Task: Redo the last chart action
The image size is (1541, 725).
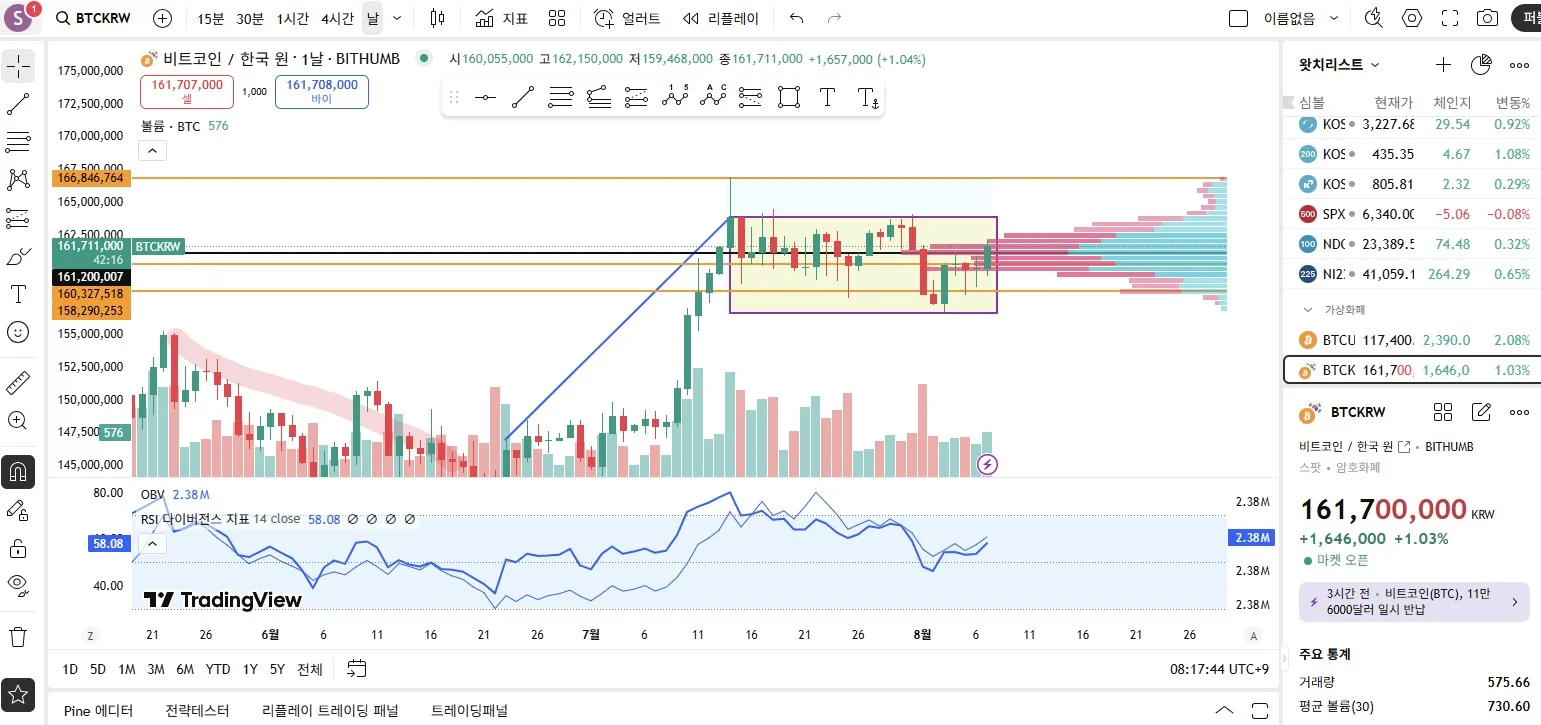Action: pyautogui.click(x=834, y=18)
